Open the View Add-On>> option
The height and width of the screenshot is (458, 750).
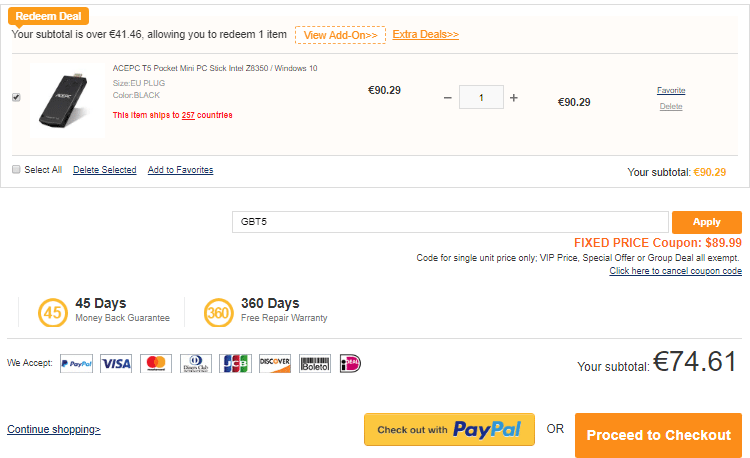pos(340,35)
